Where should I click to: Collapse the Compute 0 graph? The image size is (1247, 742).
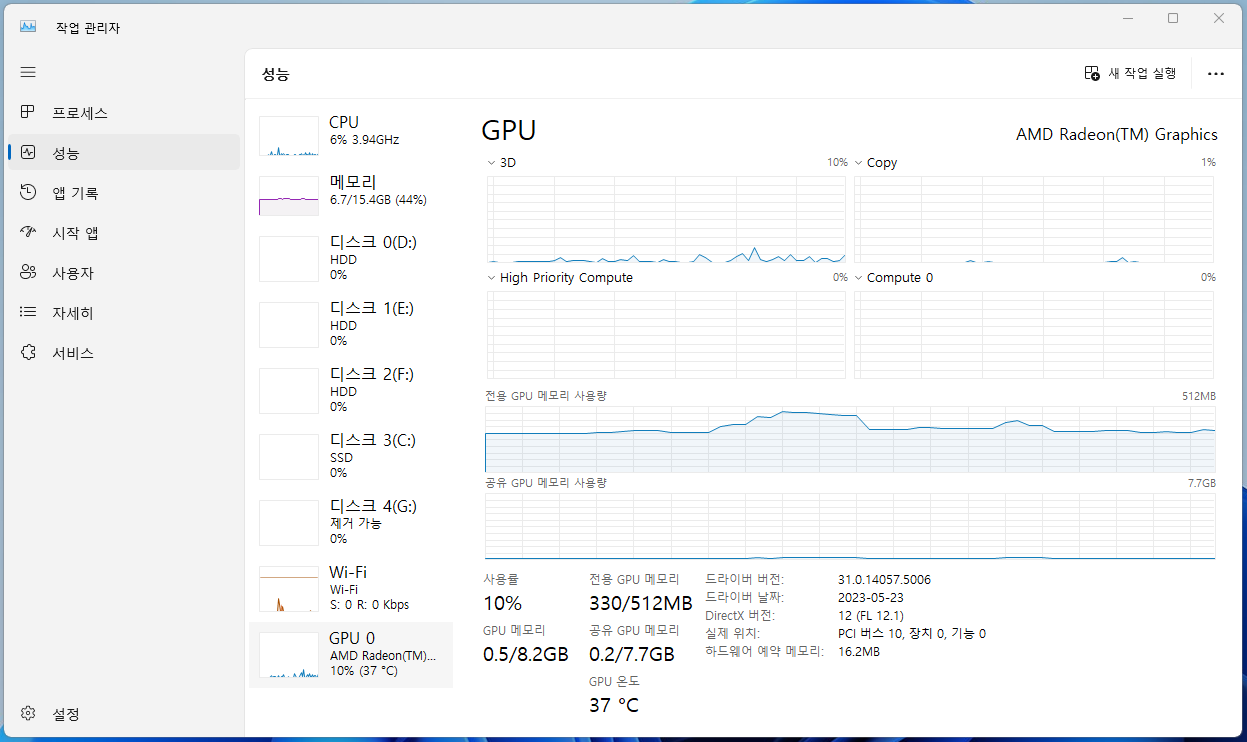[x=858, y=277]
